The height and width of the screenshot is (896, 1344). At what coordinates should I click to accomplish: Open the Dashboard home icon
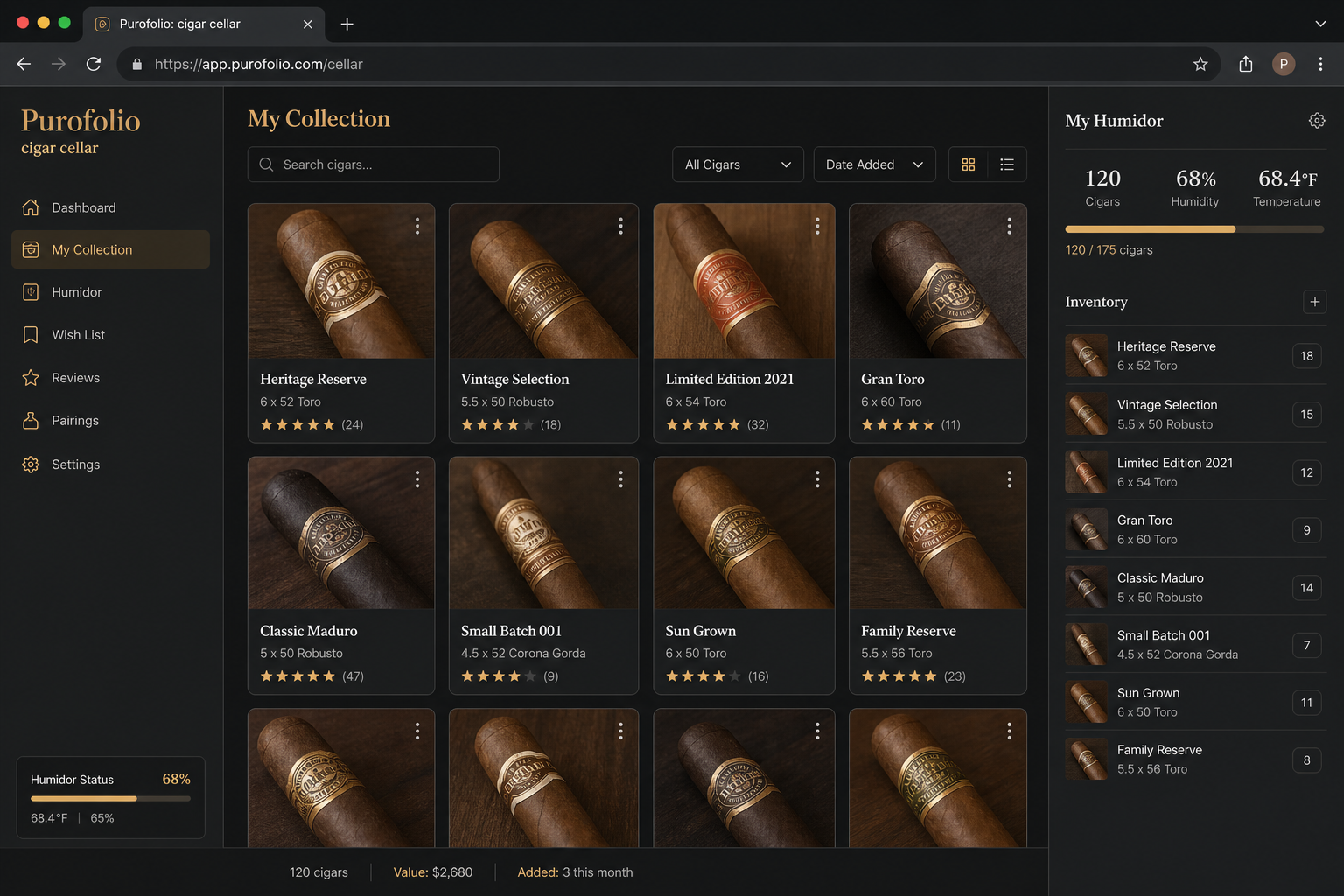[31, 207]
